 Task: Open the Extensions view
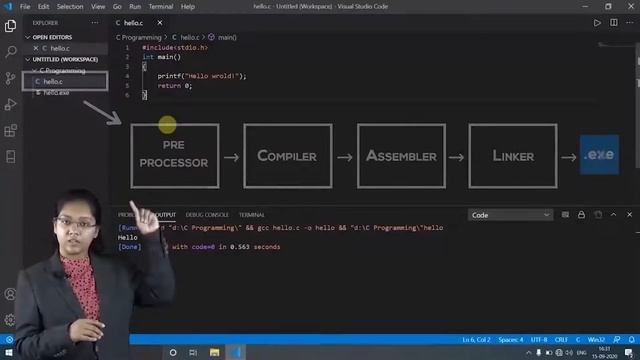11,131
